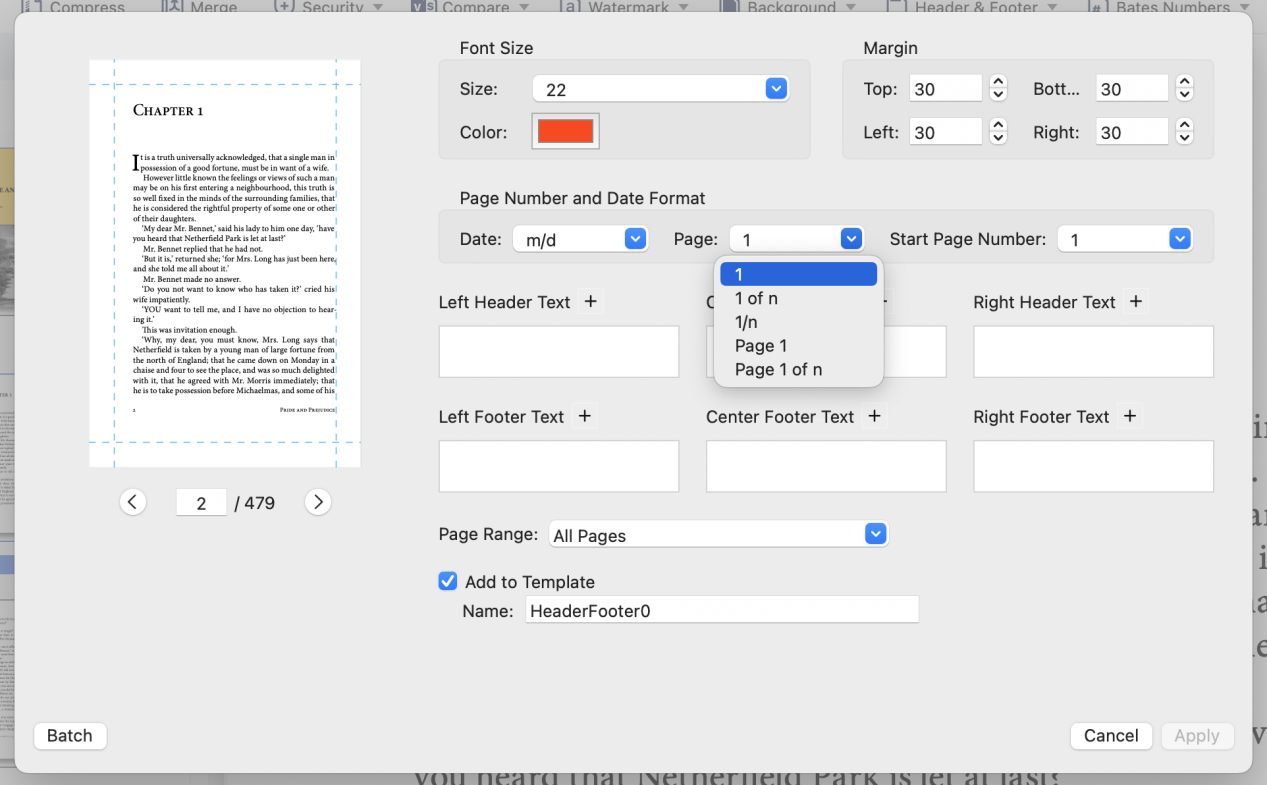Select the 'Page 1 of n' format
Image resolution: width=1267 pixels, height=785 pixels.
[798, 370]
